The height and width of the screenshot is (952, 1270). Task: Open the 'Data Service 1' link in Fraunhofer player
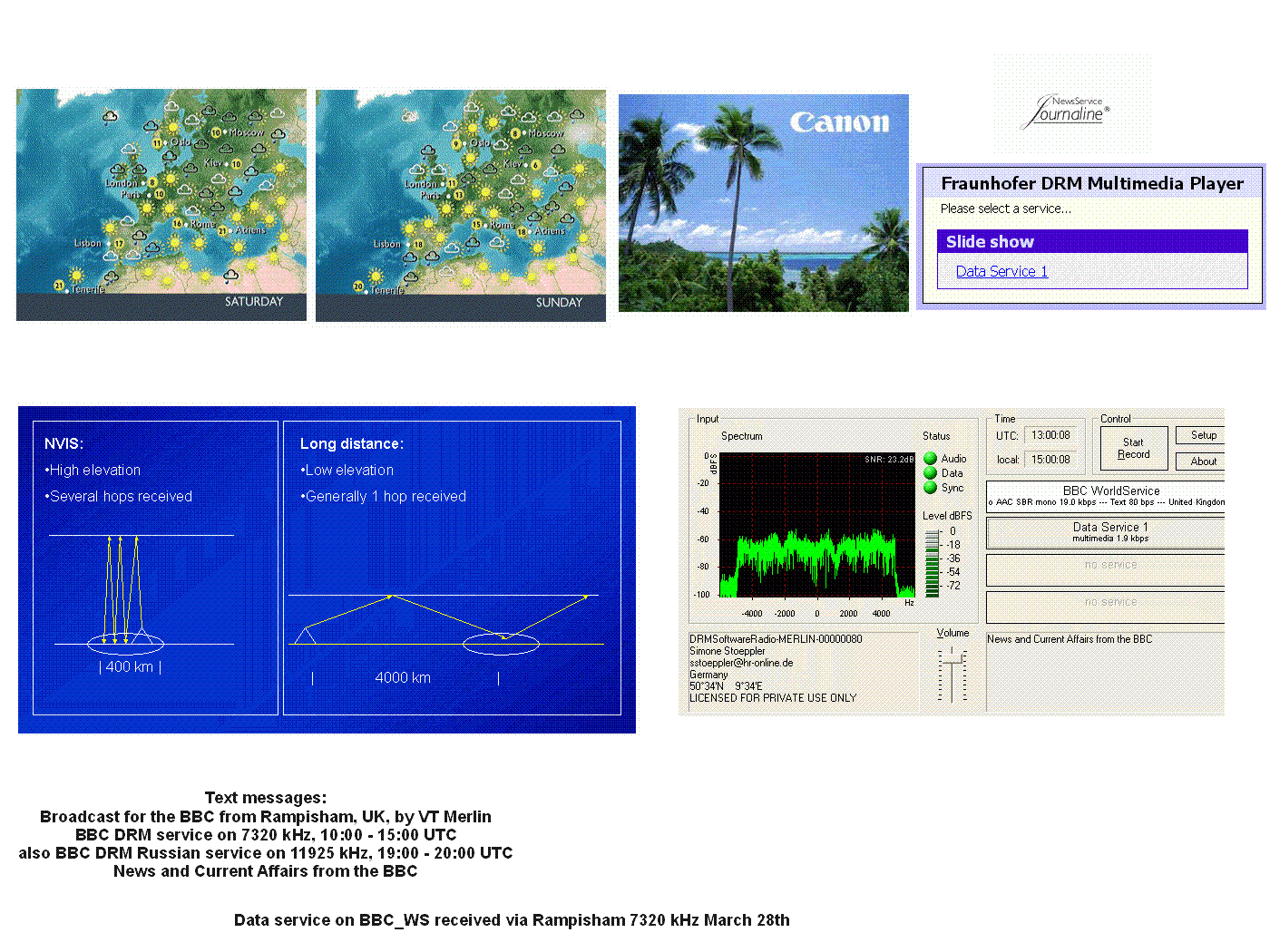pyautogui.click(x=1001, y=271)
